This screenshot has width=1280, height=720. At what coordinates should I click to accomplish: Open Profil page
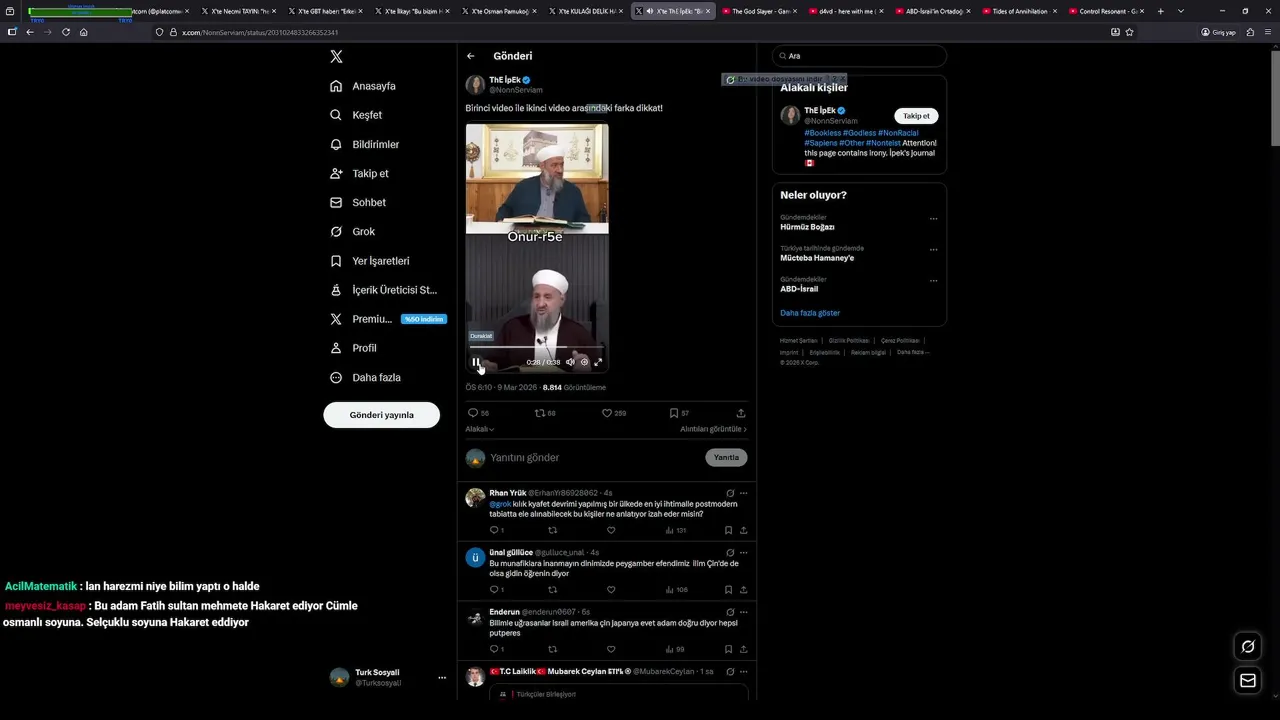click(353, 348)
